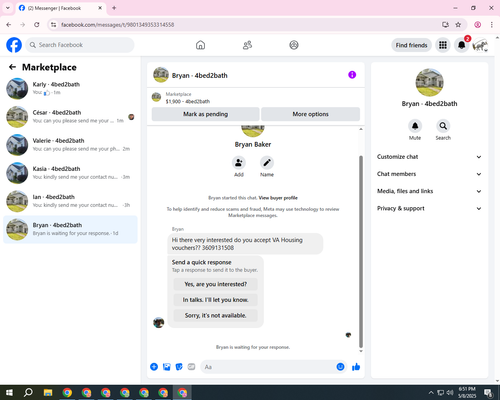The image size is (500, 400).
Task: Open the account profile picture menu
Action: pos(480,45)
